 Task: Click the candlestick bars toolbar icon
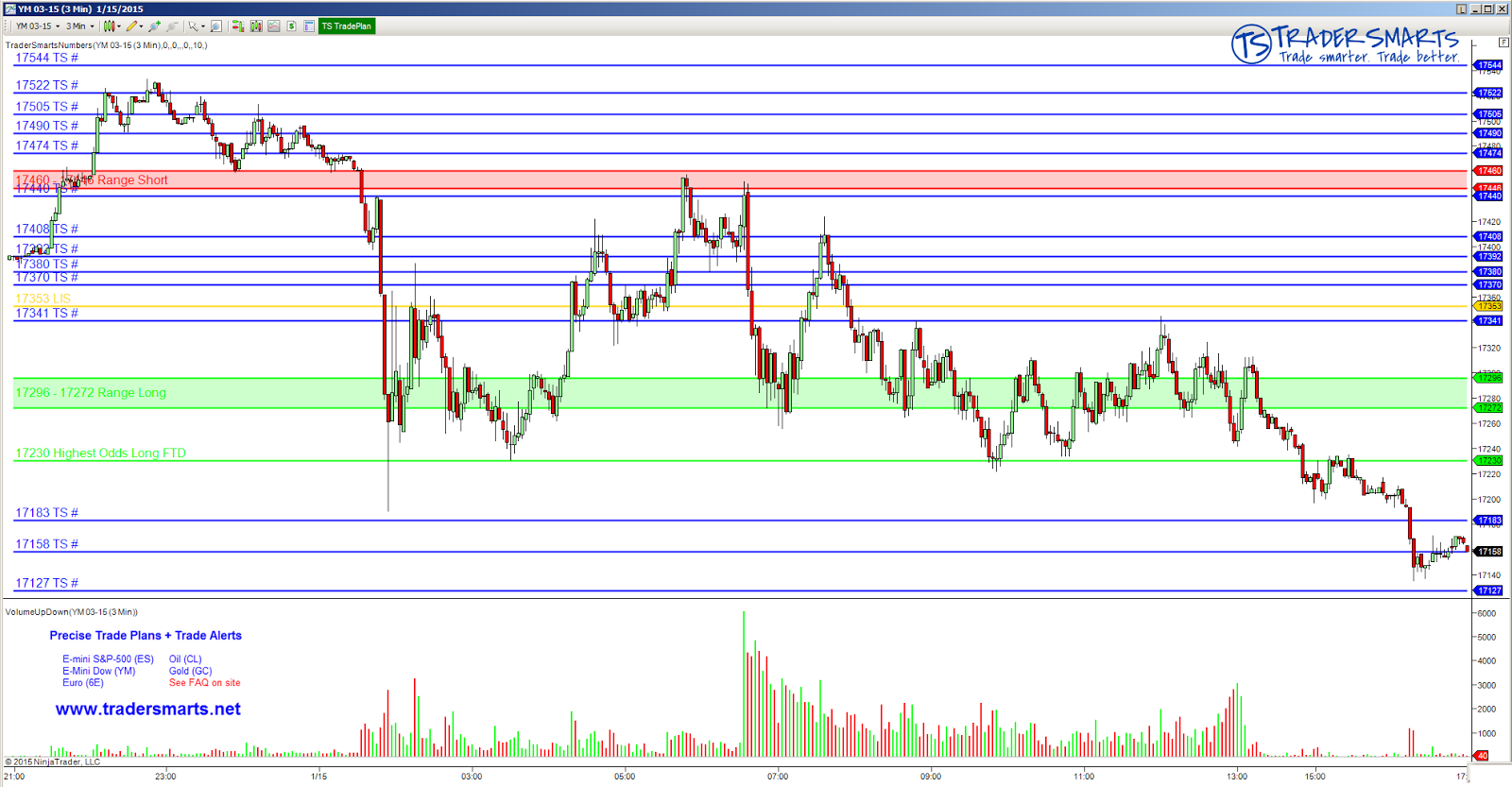(256, 26)
